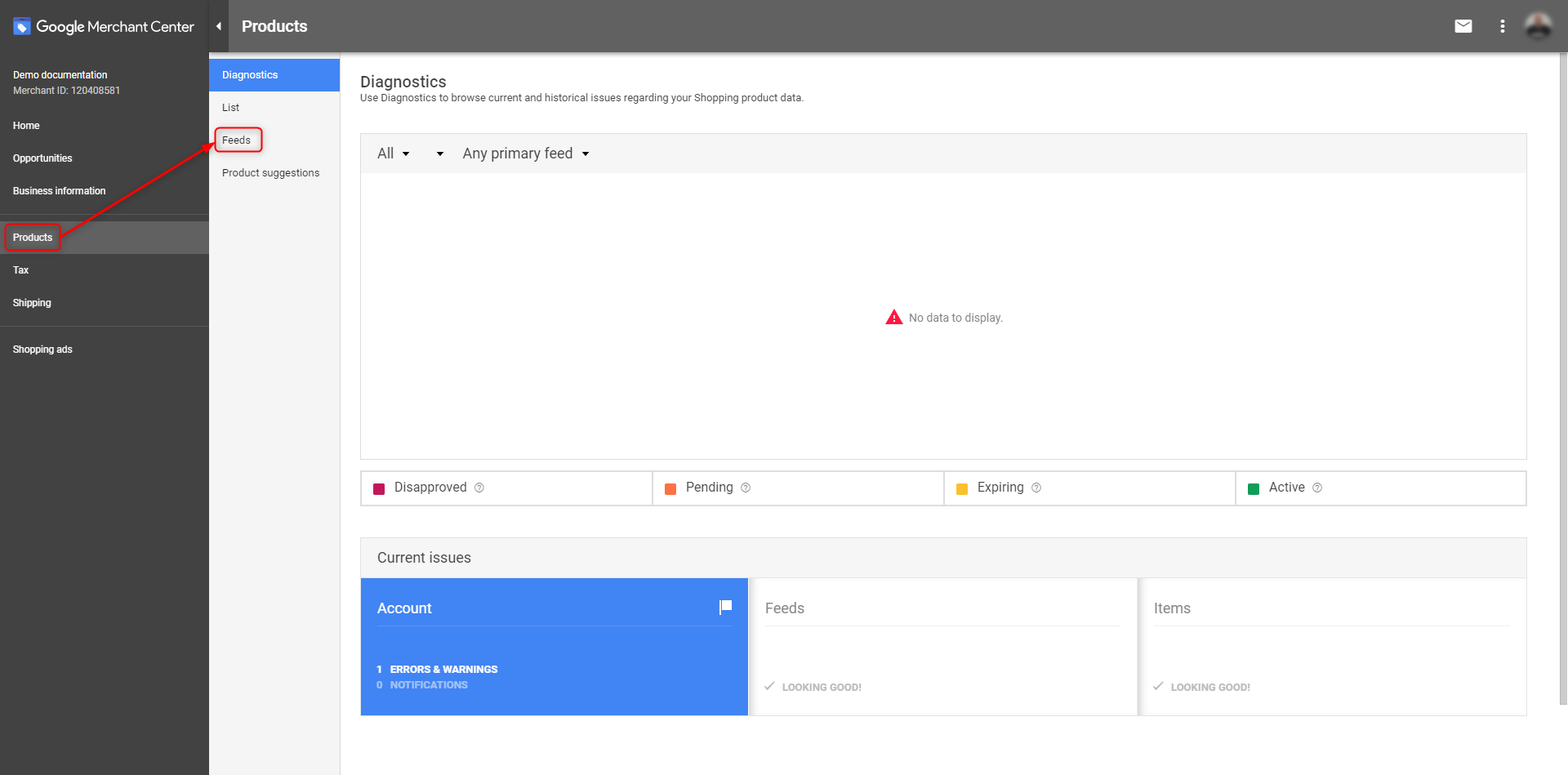
Task: Click the Expiring yellow color swatch
Action: (x=962, y=489)
